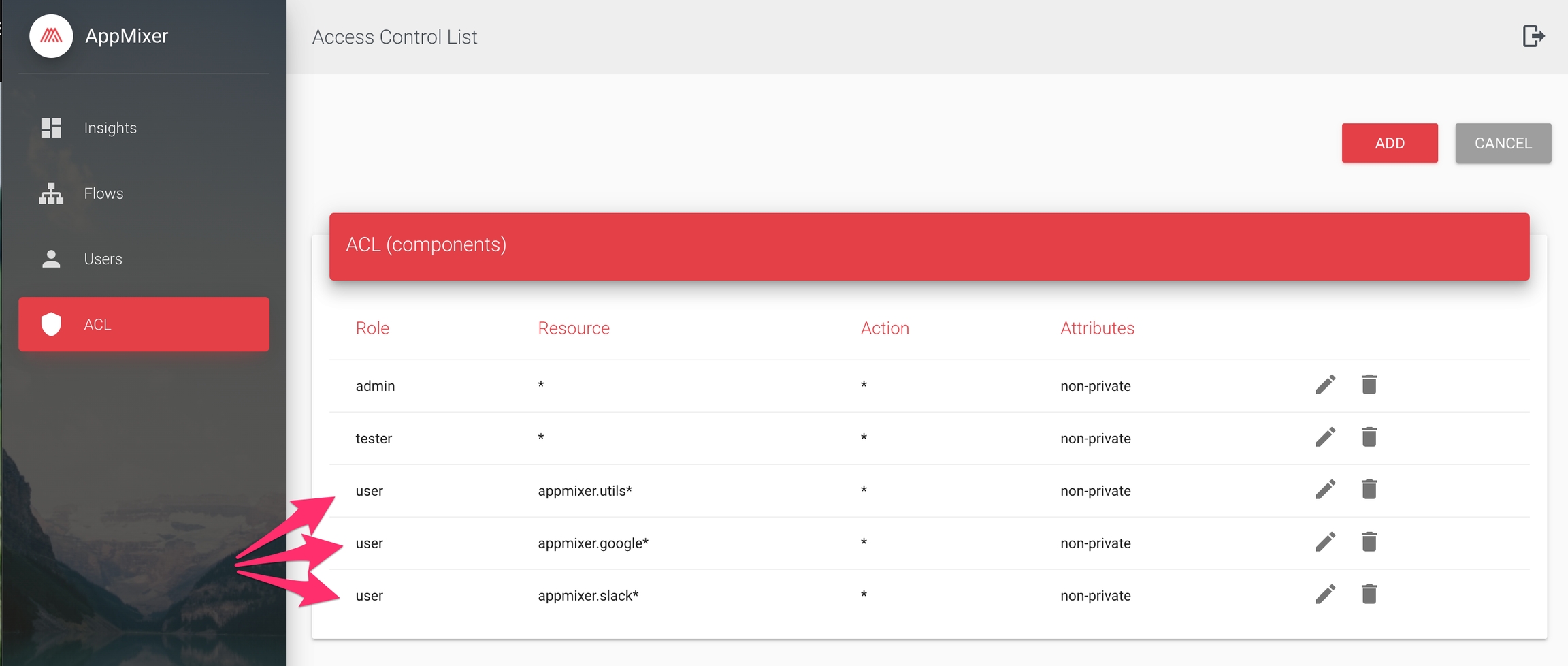This screenshot has width=1568, height=666.
Task: Open the Users section
Action: (103, 259)
